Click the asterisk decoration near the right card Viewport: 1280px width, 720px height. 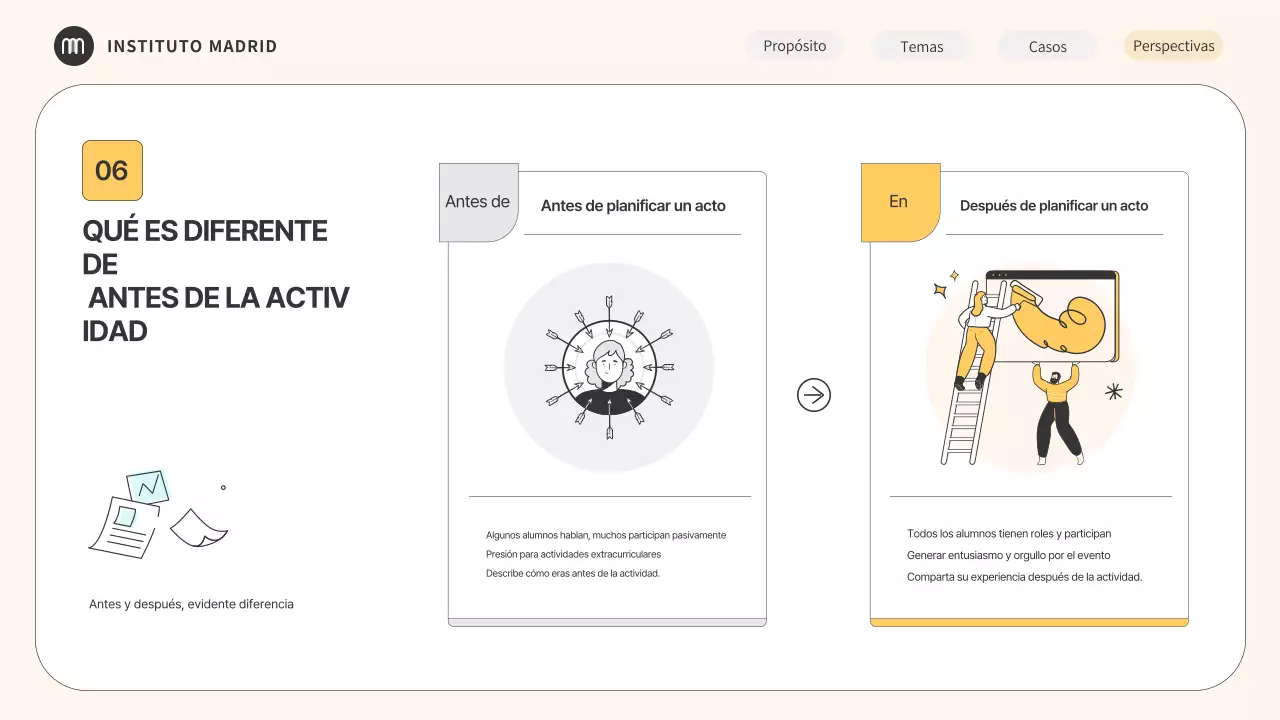click(x=1112, y=392)
